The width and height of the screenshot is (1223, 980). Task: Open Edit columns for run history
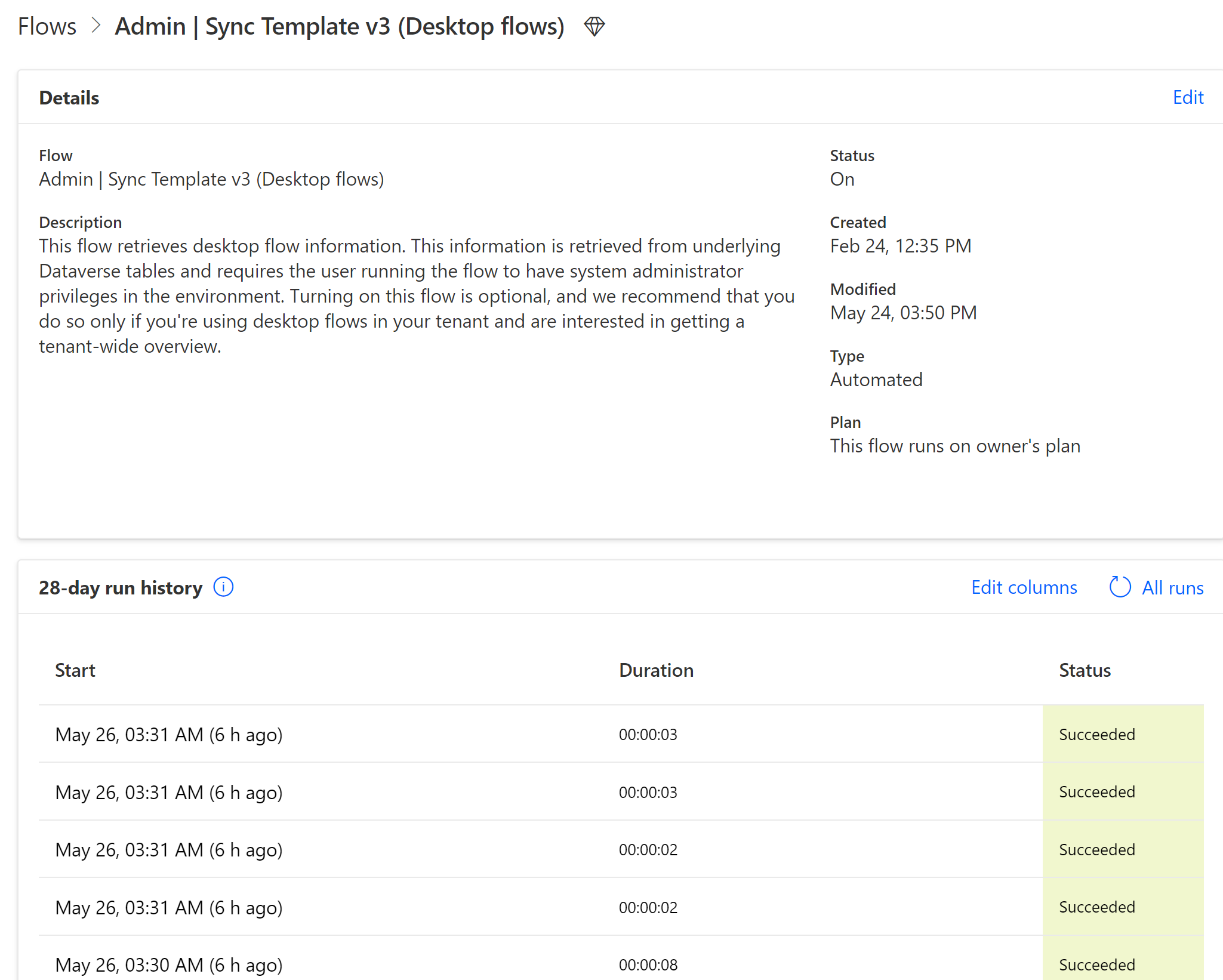(1023, 587)
